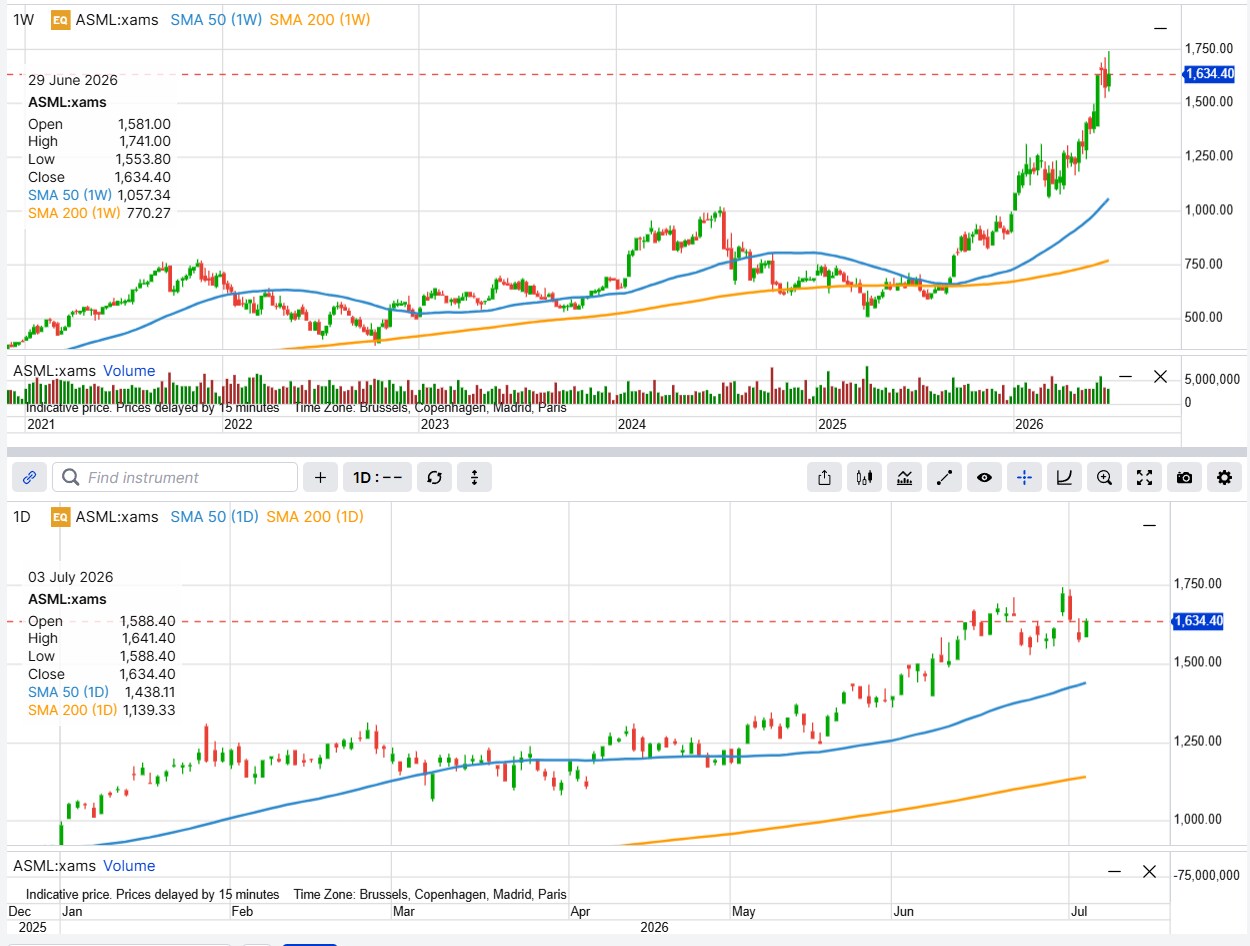Viewport: 1250px width, 946px height.
Task: Click the 1W timeframe label
Action: [24, 19]
